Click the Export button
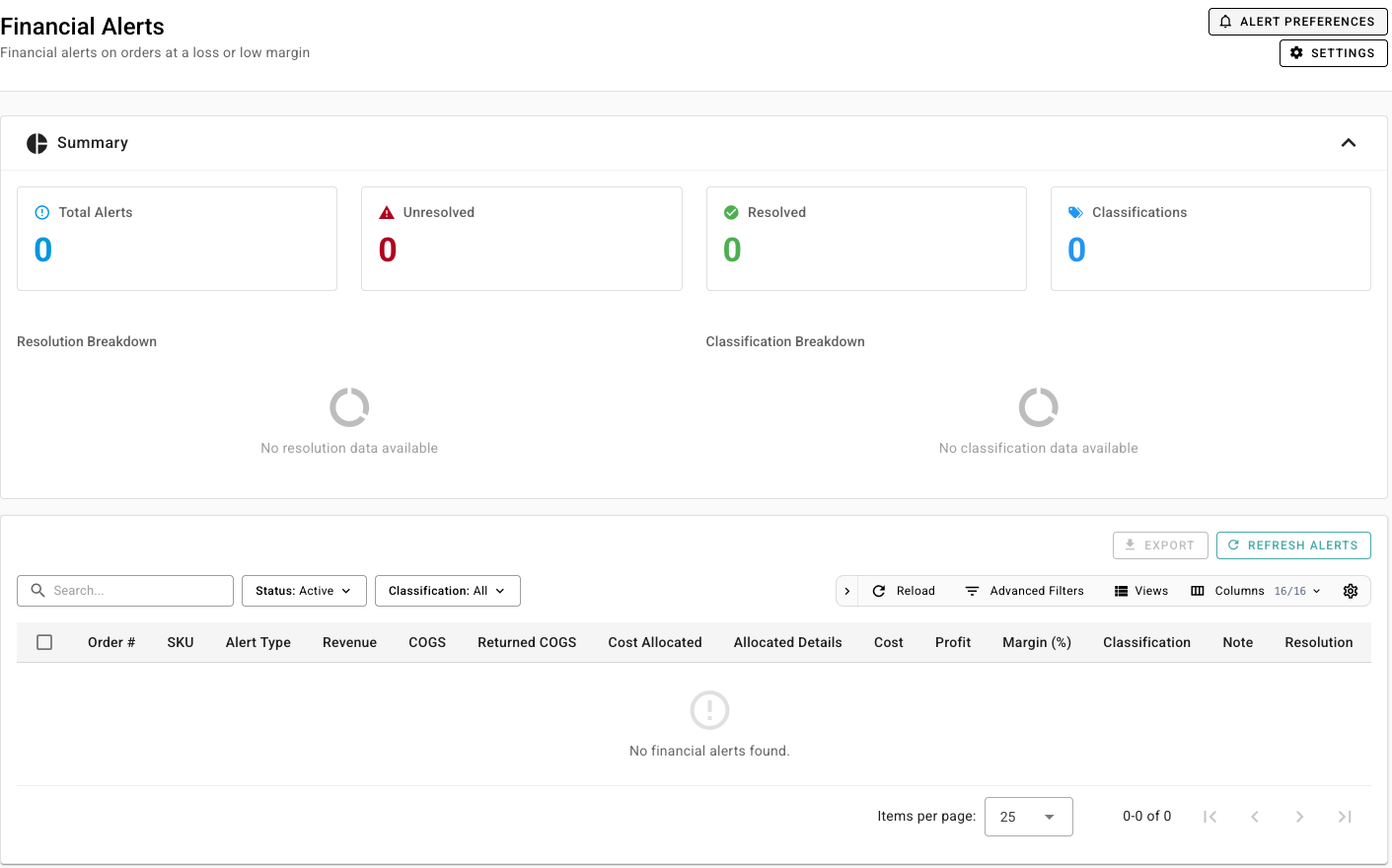This screenshot has height=868, width=1392. pyautogui.click(x=1160, y=545)
